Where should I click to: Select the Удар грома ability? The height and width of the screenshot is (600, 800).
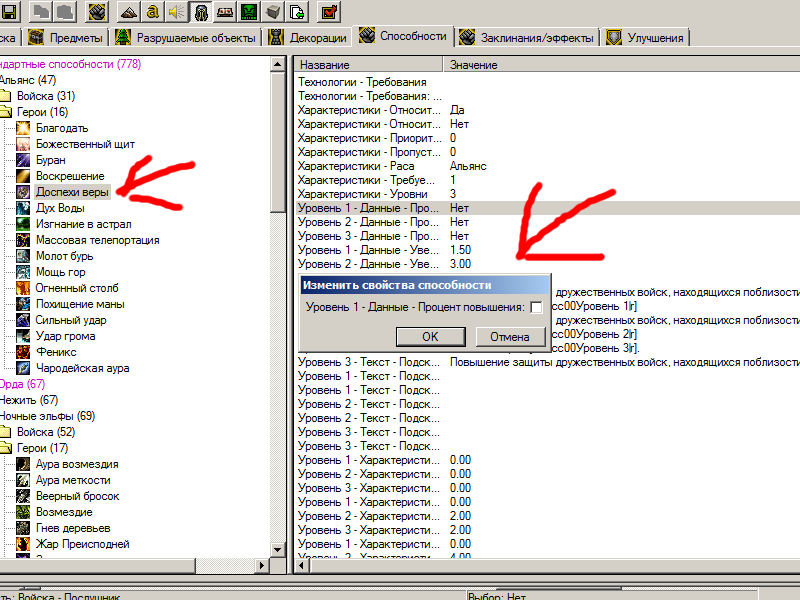[65, 336]
